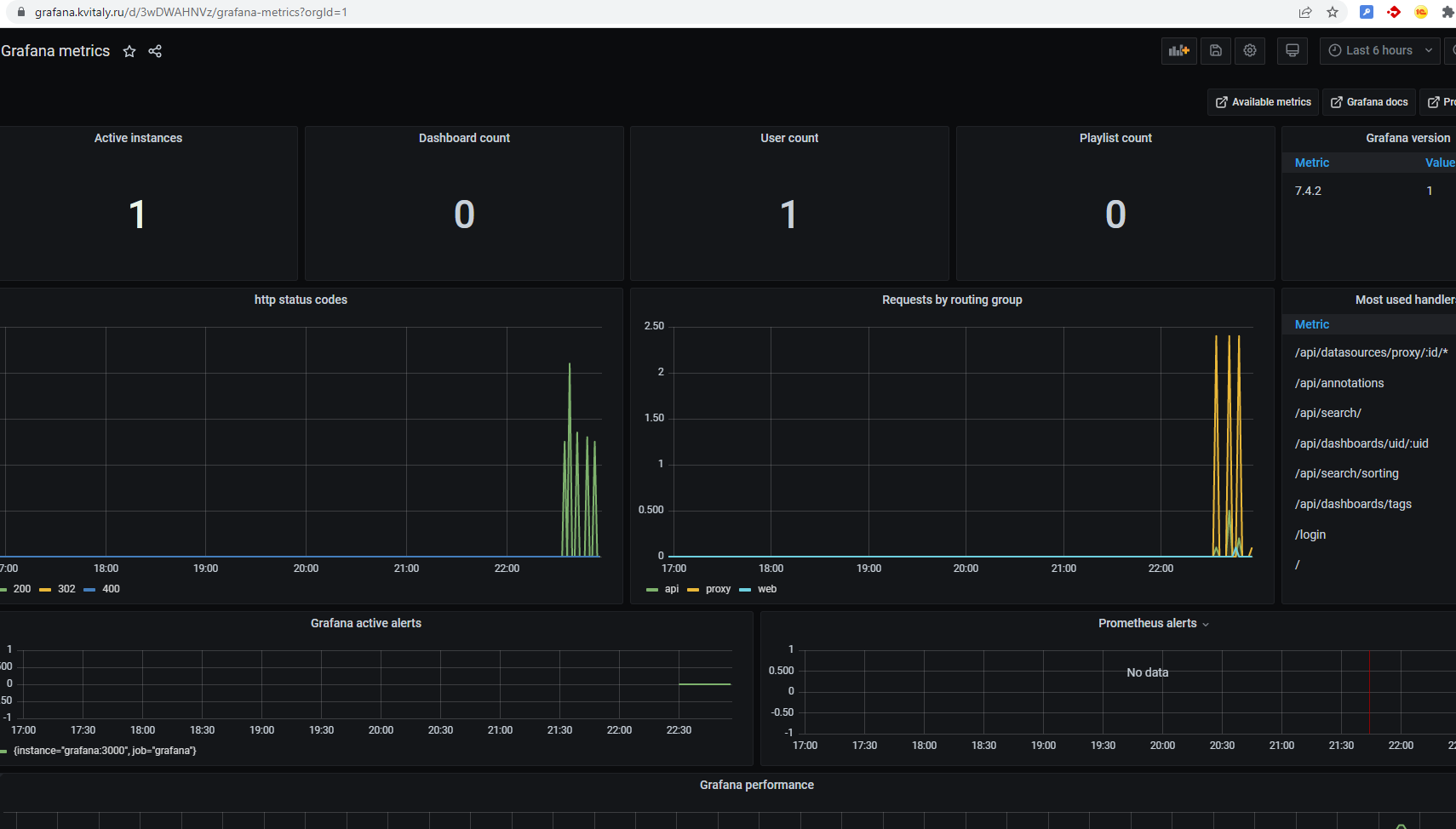
Task: Open the Grafana docs link
Action: [x=1369, y=102]
